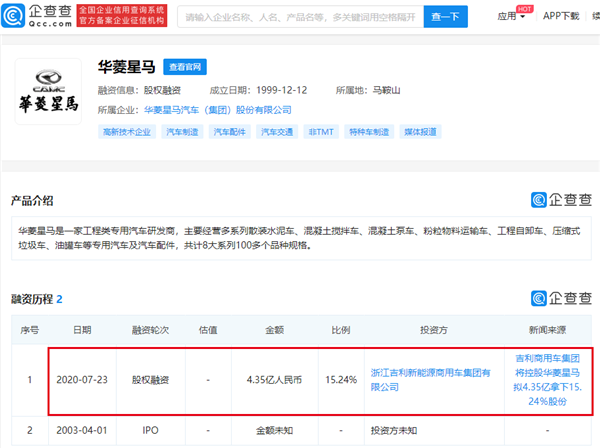Click the 查一下 search button
The height and width of the screenshot is (448, 600).
coord(445,17)
